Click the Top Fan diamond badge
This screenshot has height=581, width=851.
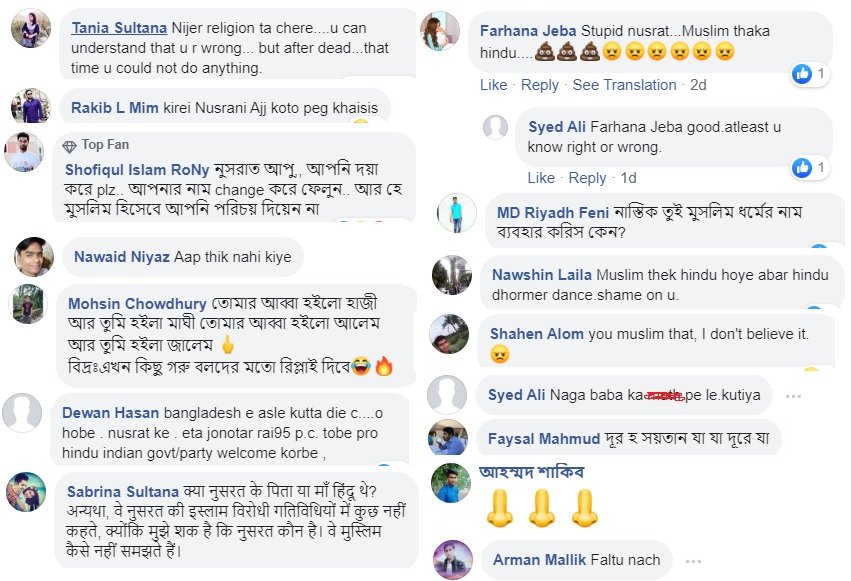(69, 145)
